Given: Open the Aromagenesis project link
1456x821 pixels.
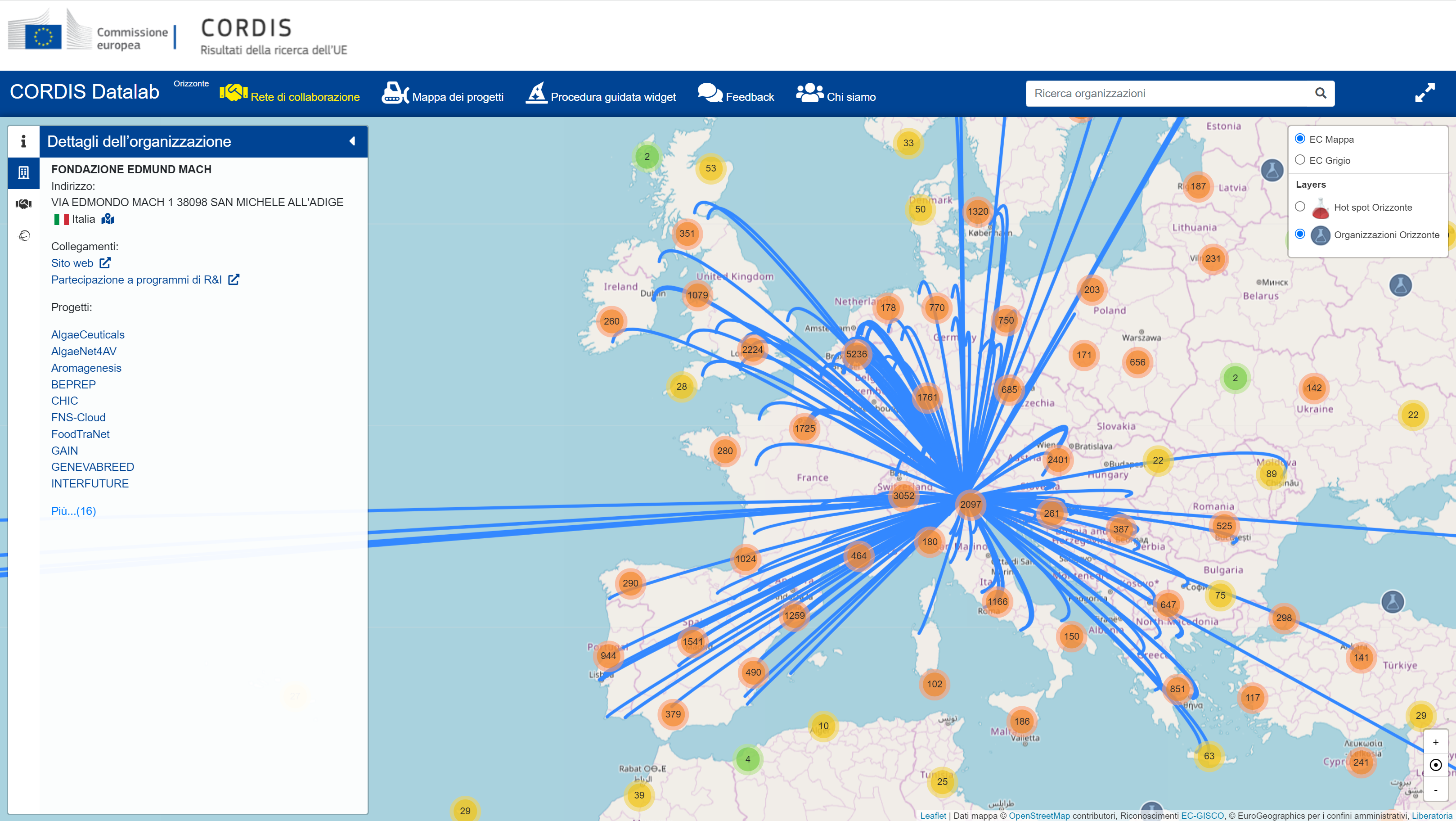Looking at the screenshot, I should point(86,368).
